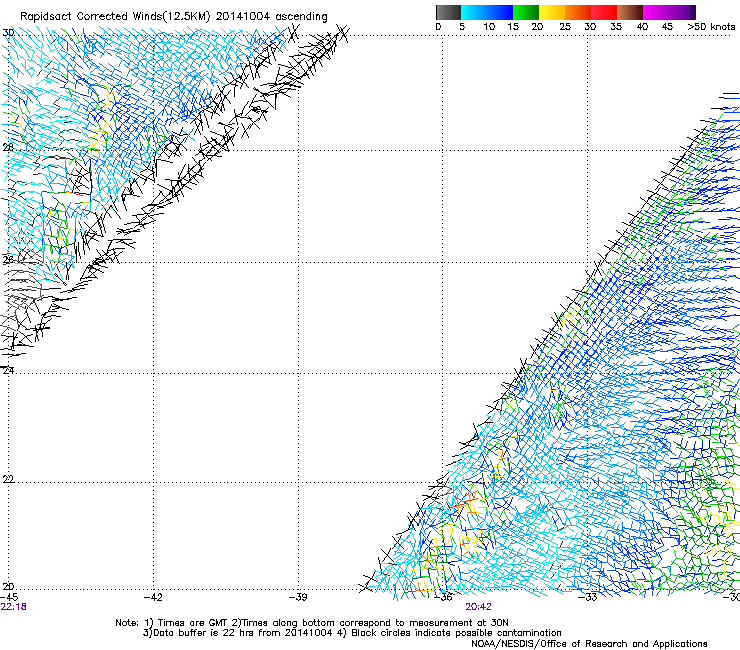Click the latitude label 22

[8, 479]
